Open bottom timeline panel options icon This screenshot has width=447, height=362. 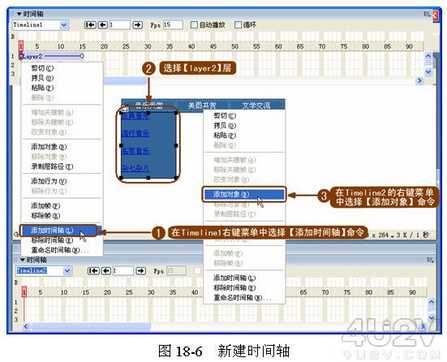click(x=430, y=260)
